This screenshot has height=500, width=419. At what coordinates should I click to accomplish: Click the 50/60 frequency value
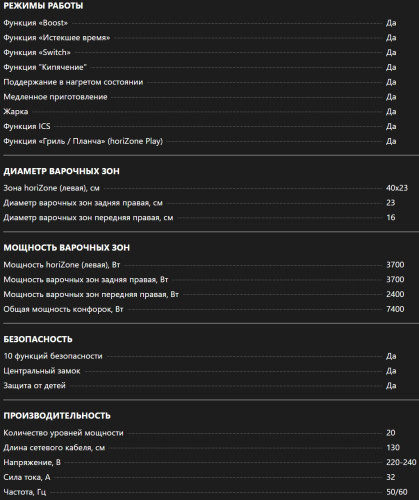tap(397, 492)
